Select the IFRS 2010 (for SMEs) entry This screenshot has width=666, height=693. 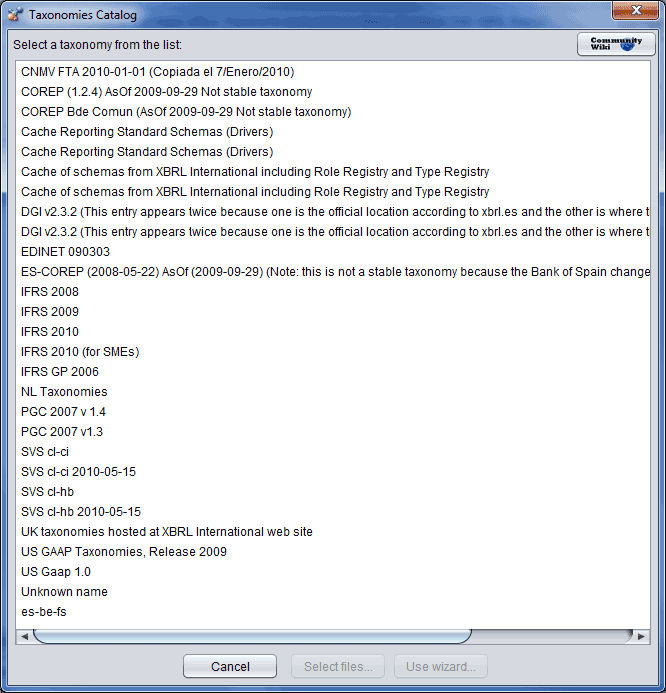tap(332, 351)
